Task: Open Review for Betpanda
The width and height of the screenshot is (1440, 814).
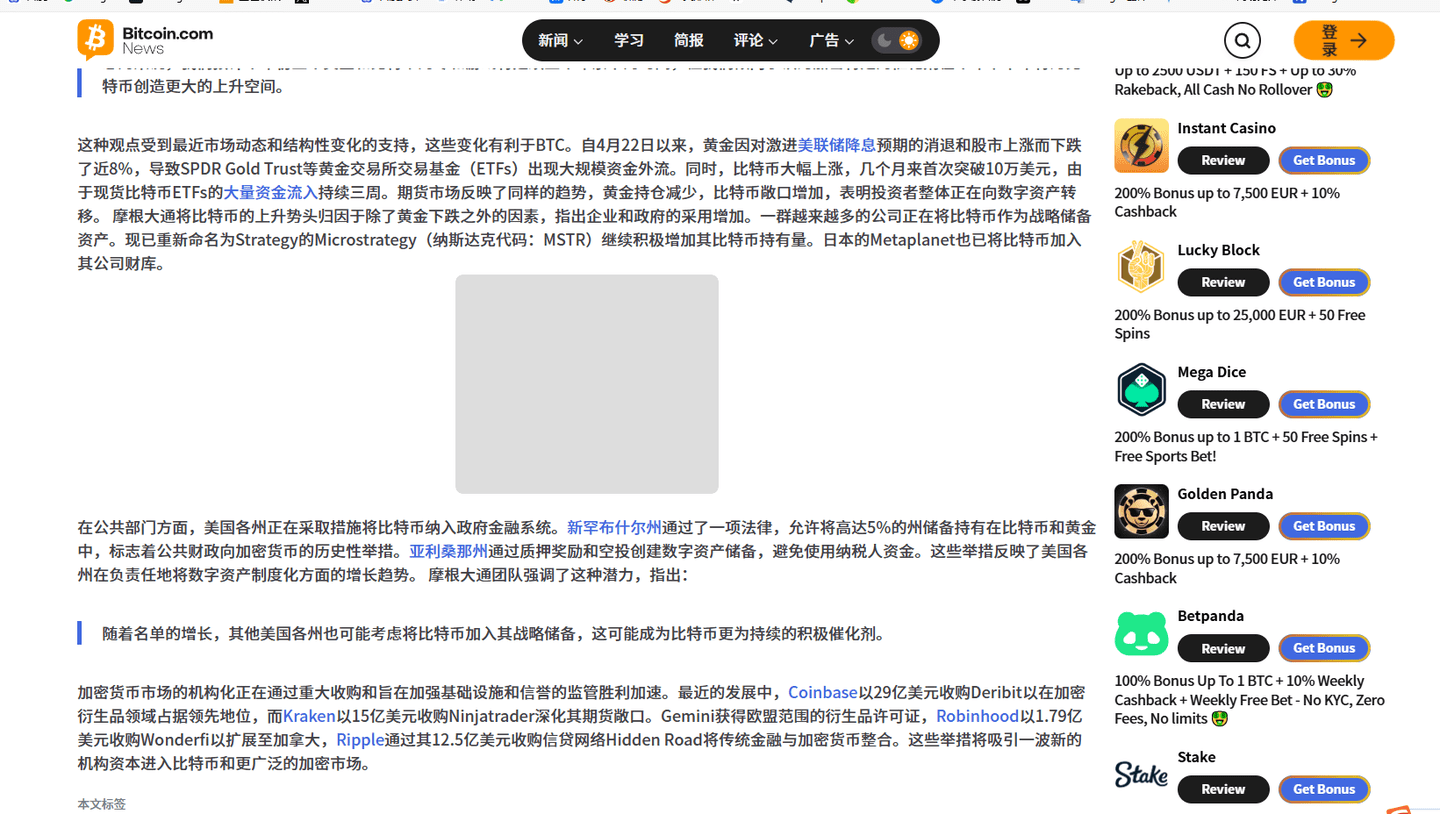Action: pos(1223,648)
